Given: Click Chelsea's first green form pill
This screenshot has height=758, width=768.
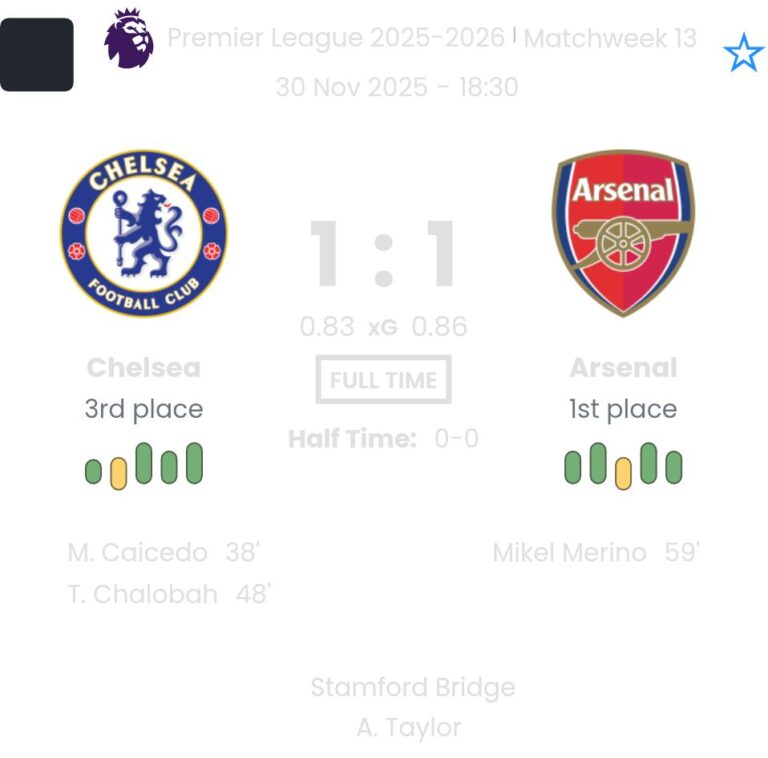Looking at the screenshot, I should 93,471.
